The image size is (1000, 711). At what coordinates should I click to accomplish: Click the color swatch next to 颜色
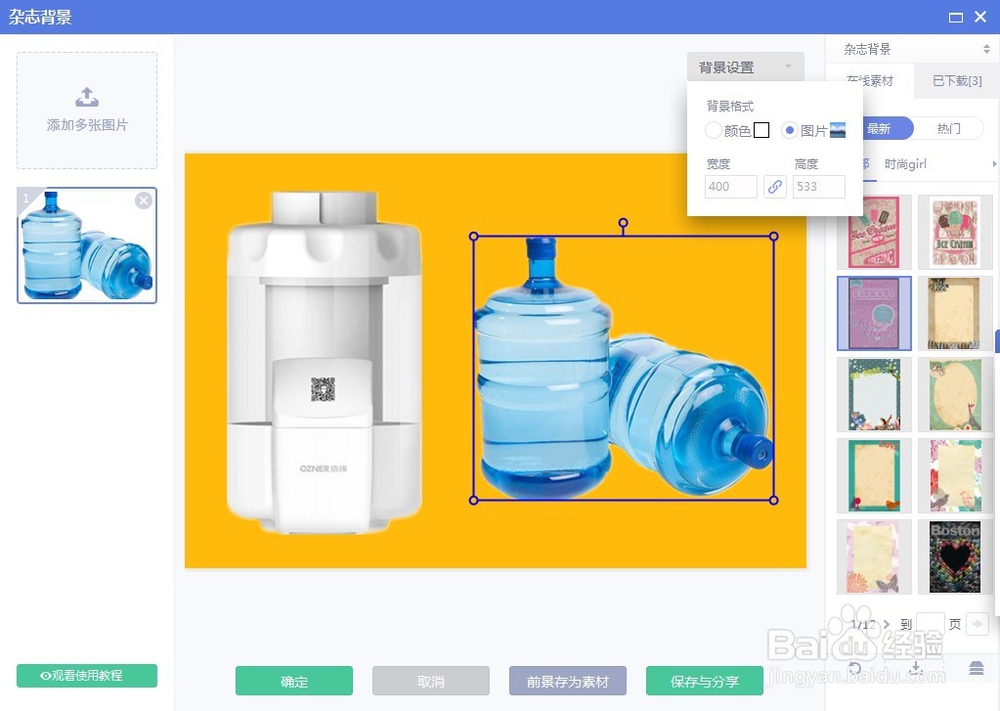point(761,130)
